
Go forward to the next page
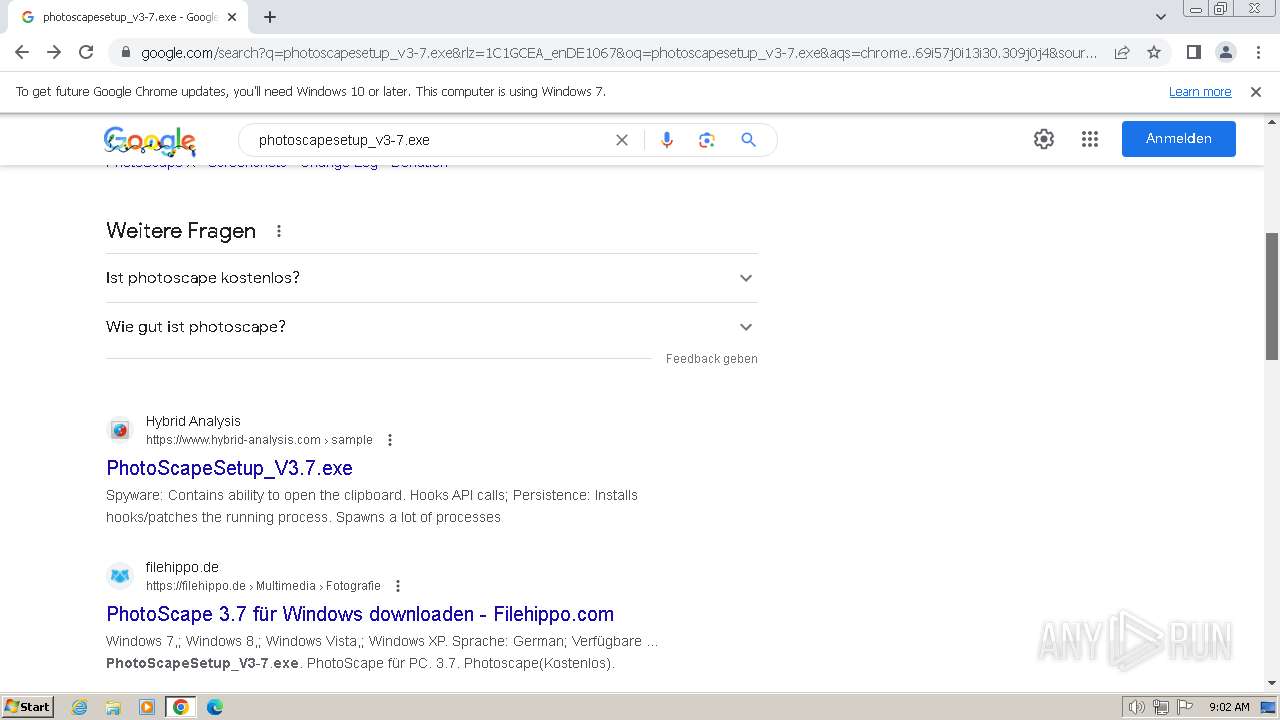[54, 52]
